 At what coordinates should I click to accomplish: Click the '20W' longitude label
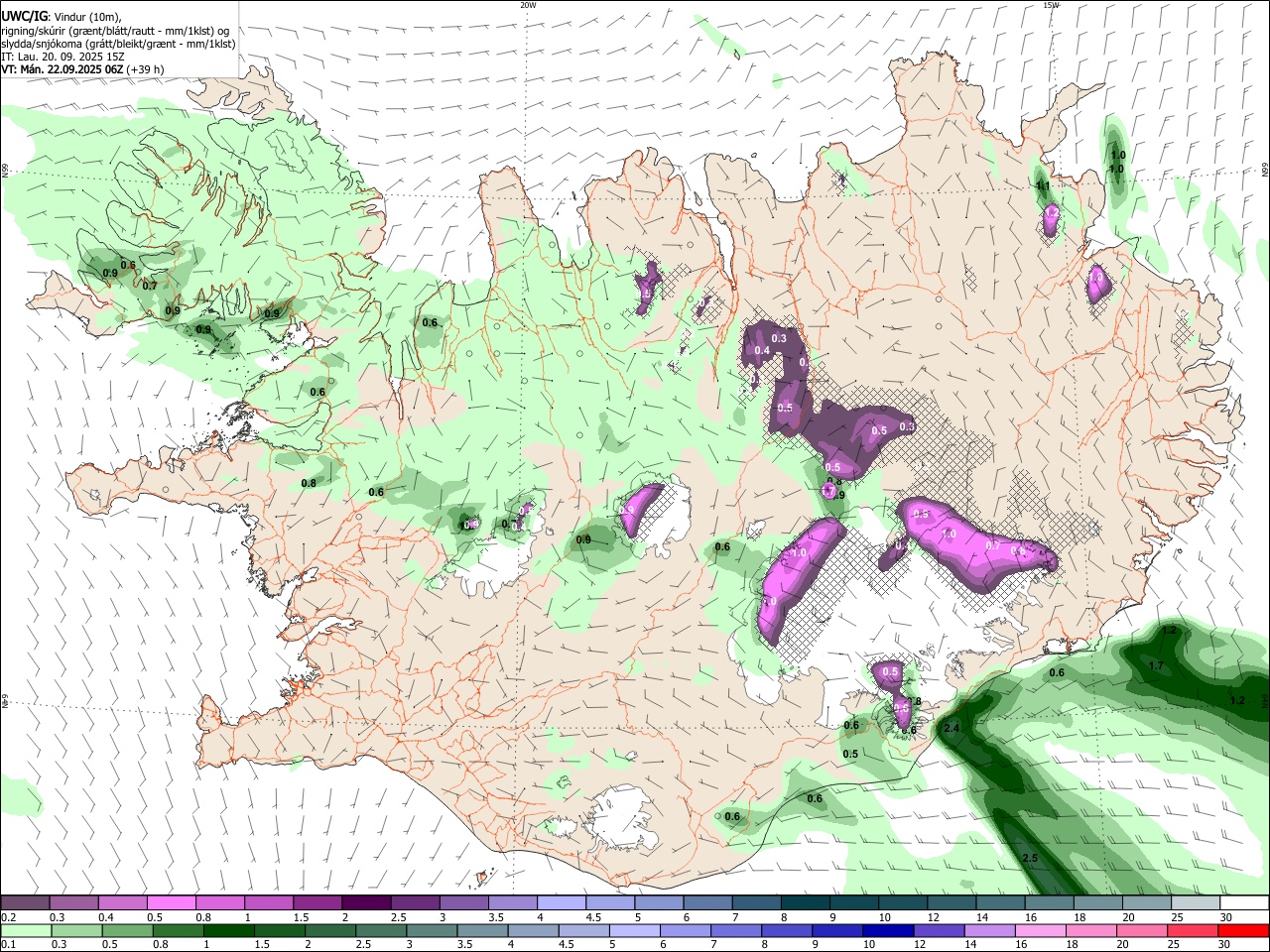(x=528, y=4)
